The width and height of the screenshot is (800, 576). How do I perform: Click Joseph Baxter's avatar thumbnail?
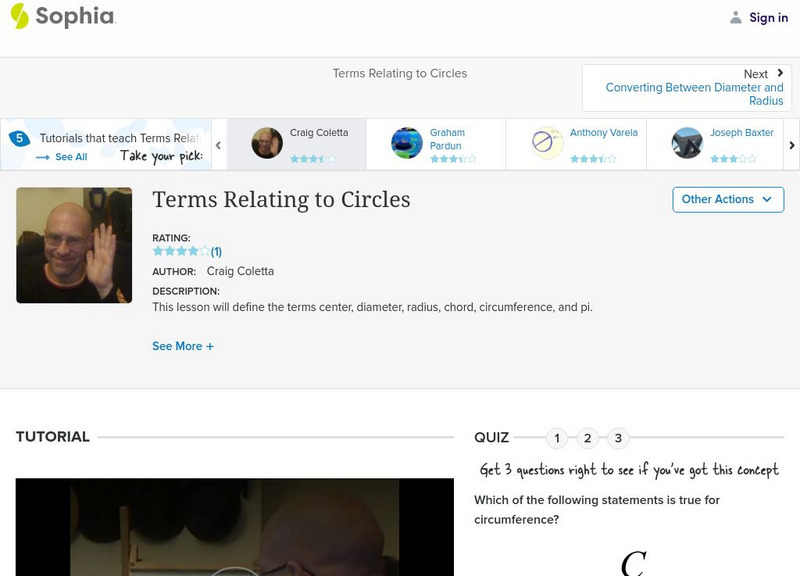[x=687, y=143]
